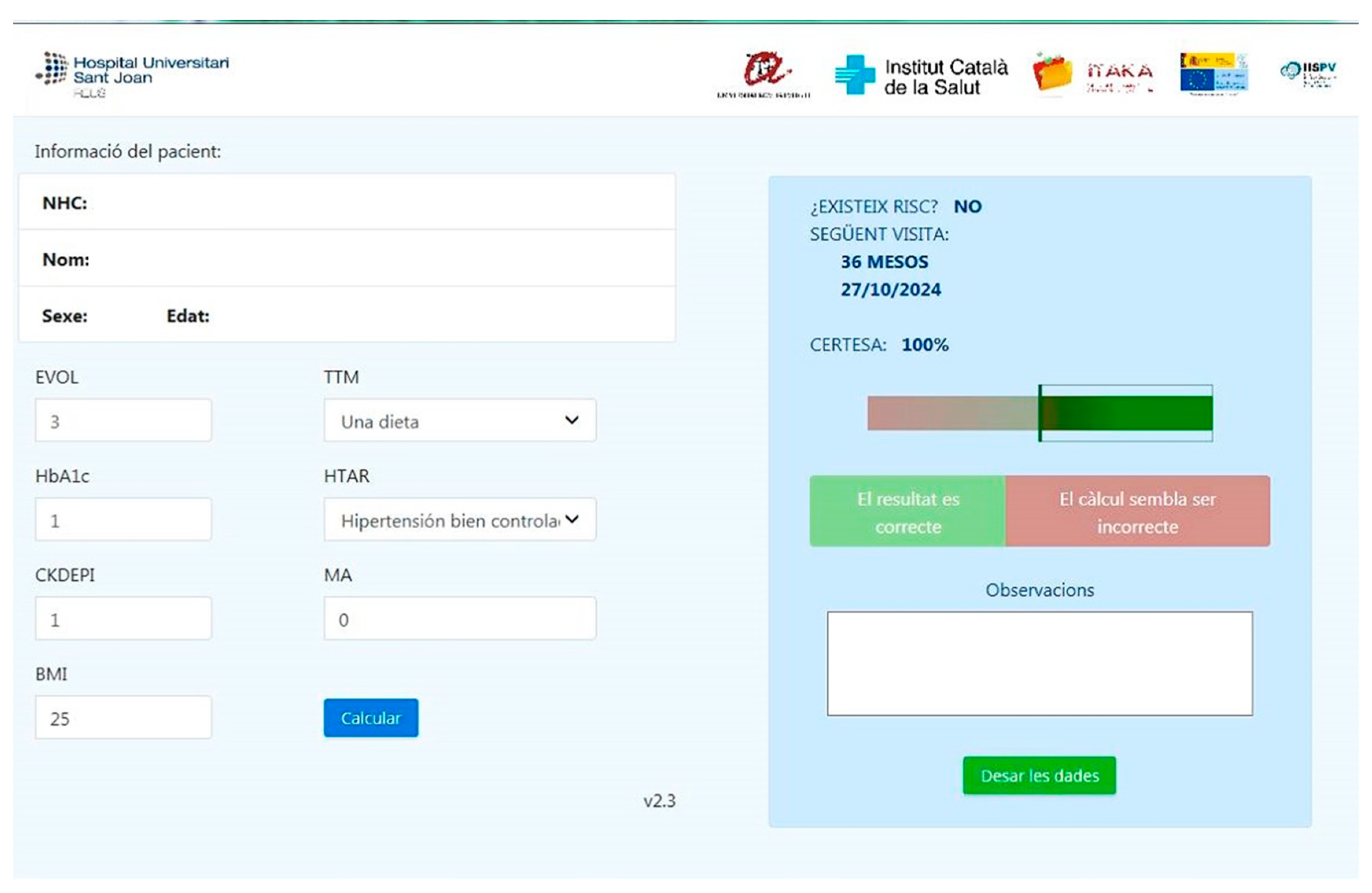Click inside the Observacions text area
1372x893 pixels.
pyautogui.click(x=1039, y=664)
